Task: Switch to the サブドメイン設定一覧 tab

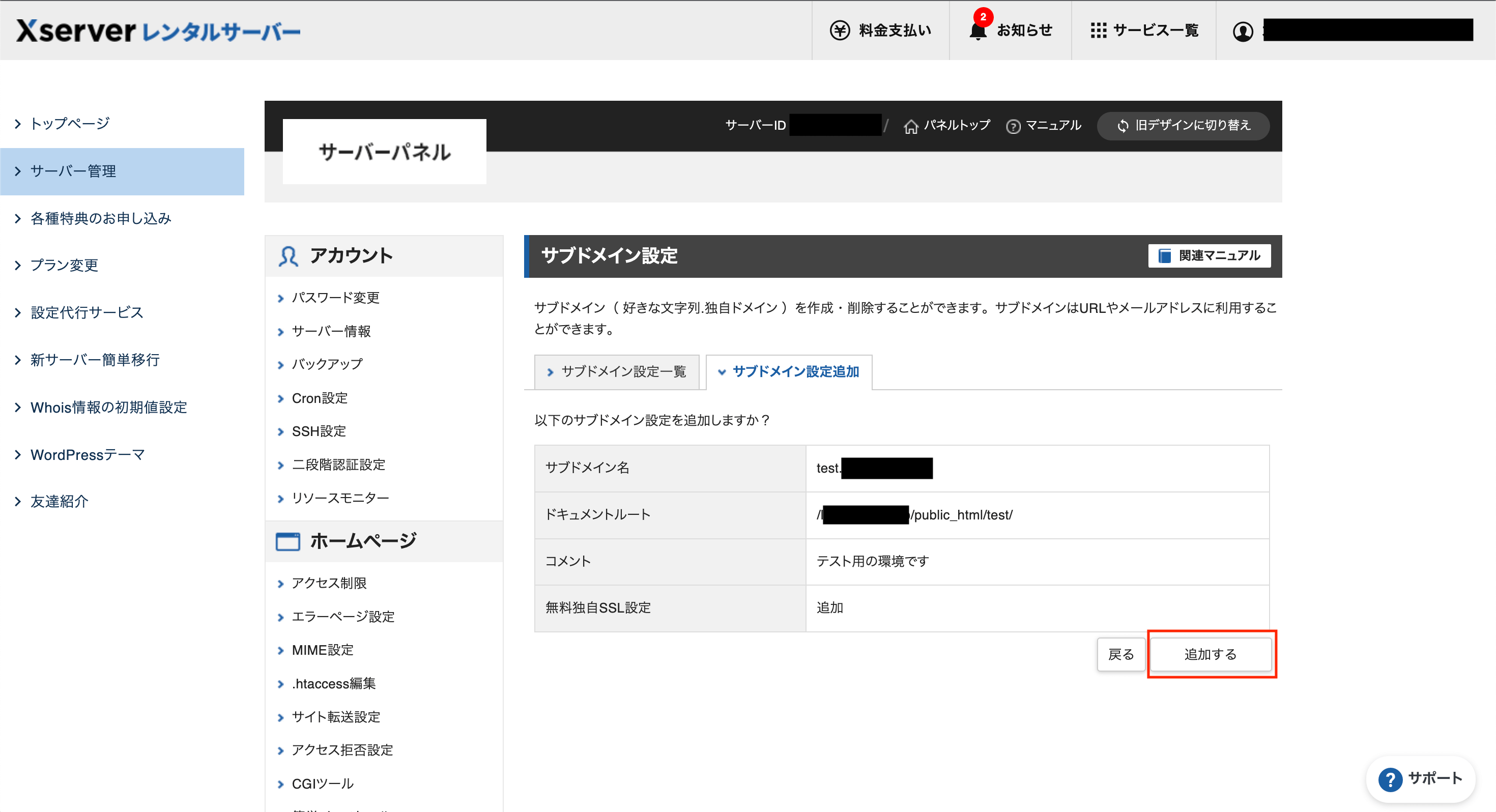Action: (617, 372)
